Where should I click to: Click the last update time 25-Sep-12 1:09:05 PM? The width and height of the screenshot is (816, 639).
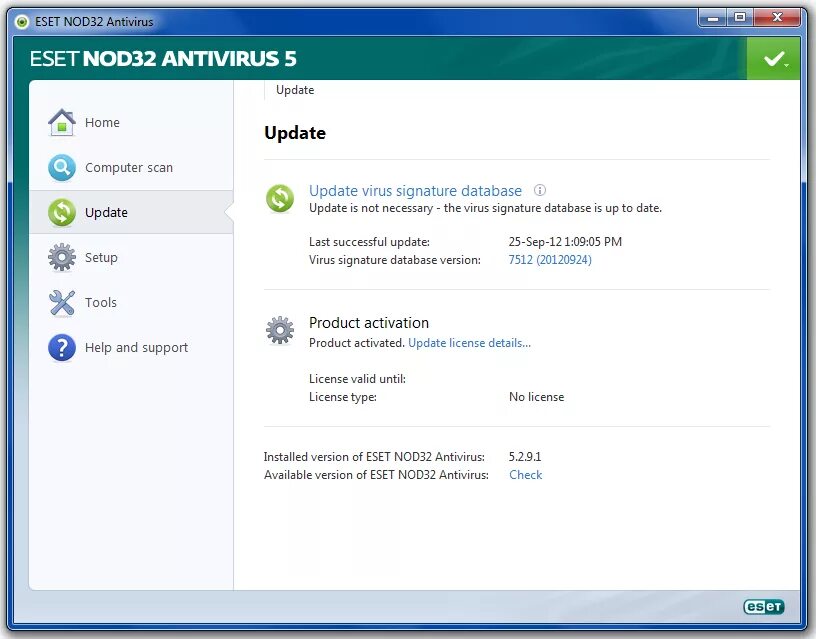click(x=565, y=241)
